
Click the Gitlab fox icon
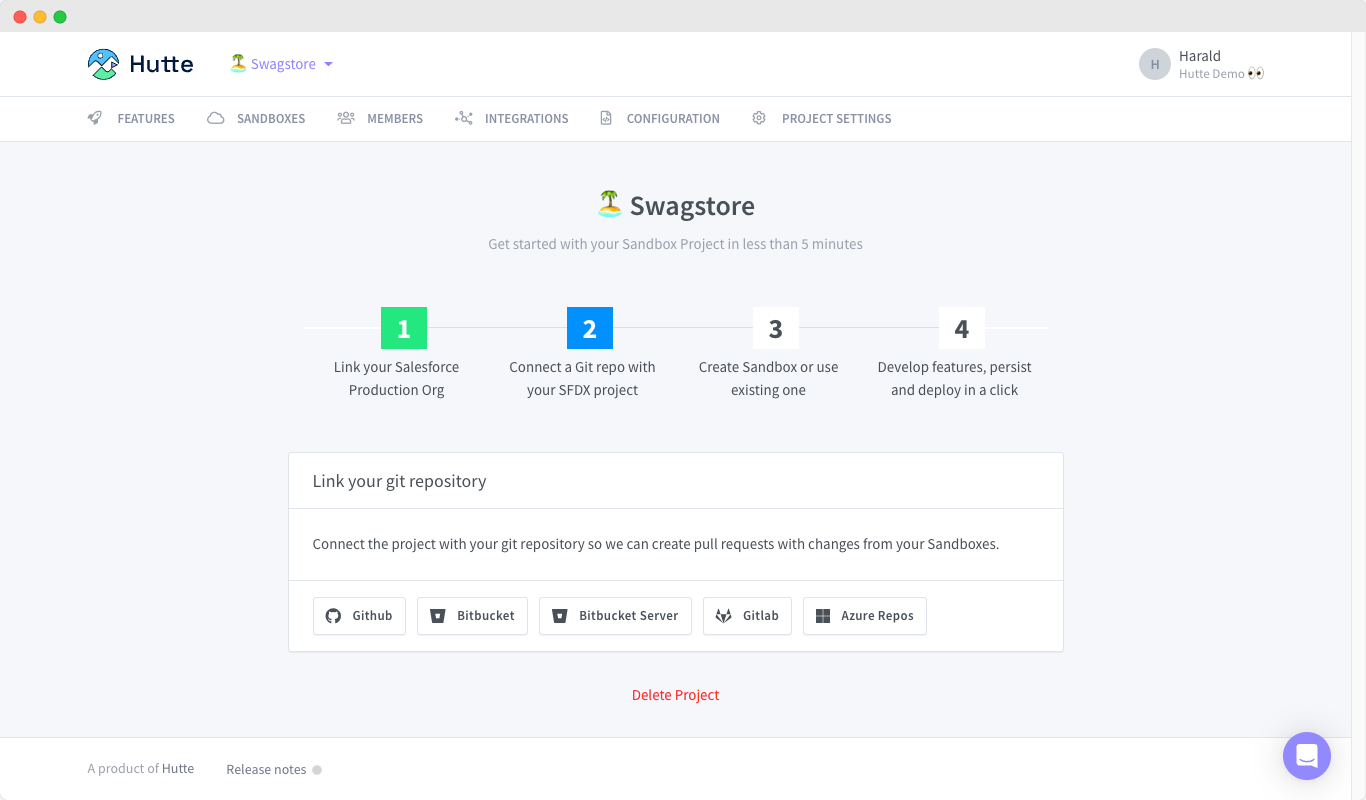(724, 616)
